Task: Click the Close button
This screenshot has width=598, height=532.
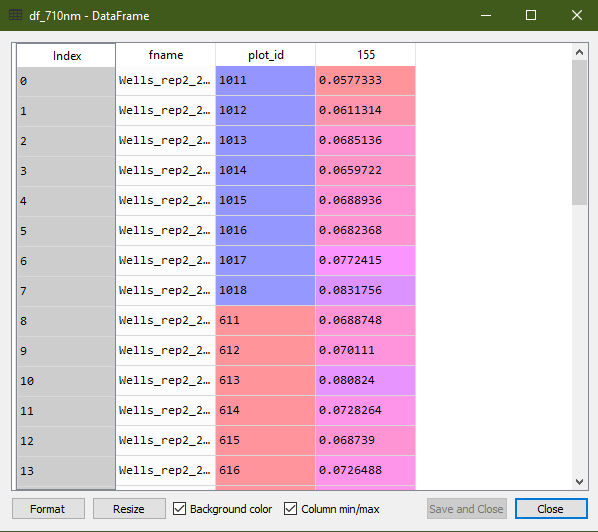Action: coord(551,509)
